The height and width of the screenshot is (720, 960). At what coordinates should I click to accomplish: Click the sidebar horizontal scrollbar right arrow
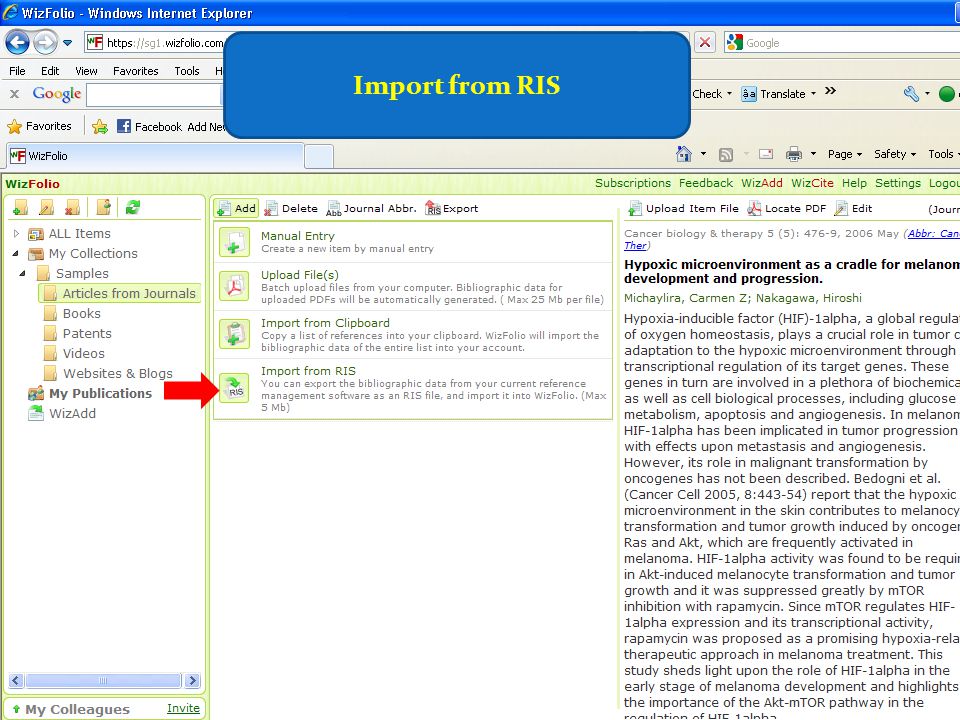coord(192,680)
